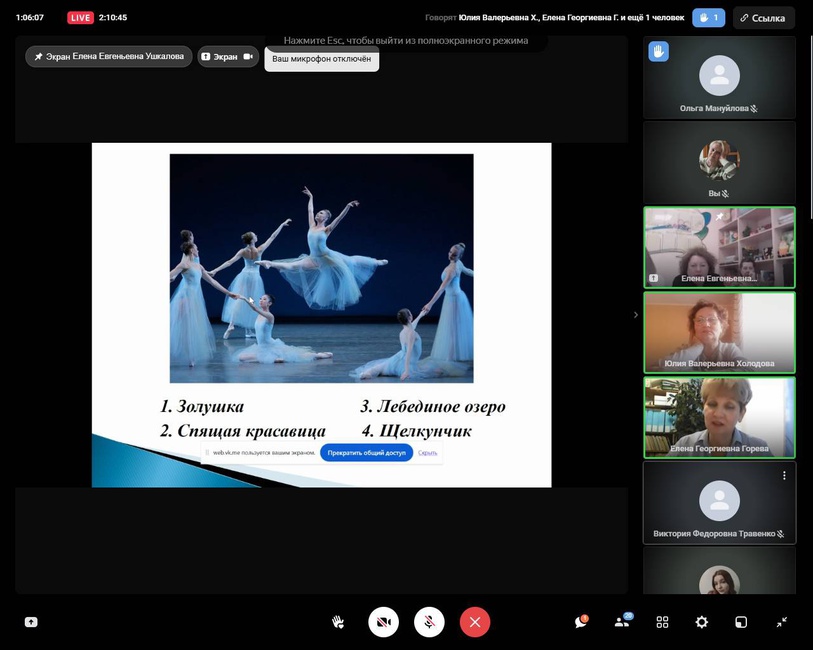Leave the call with red X button
This screenshot has height=650, width=813.
tap(474, 622)
